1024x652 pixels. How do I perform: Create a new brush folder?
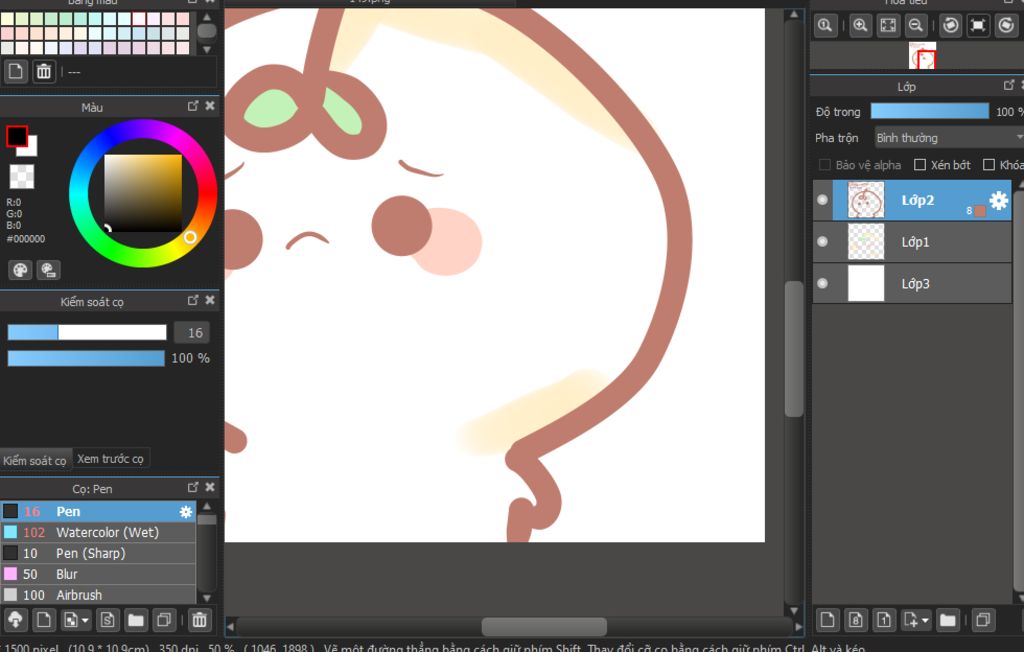[x=136, y=619]
